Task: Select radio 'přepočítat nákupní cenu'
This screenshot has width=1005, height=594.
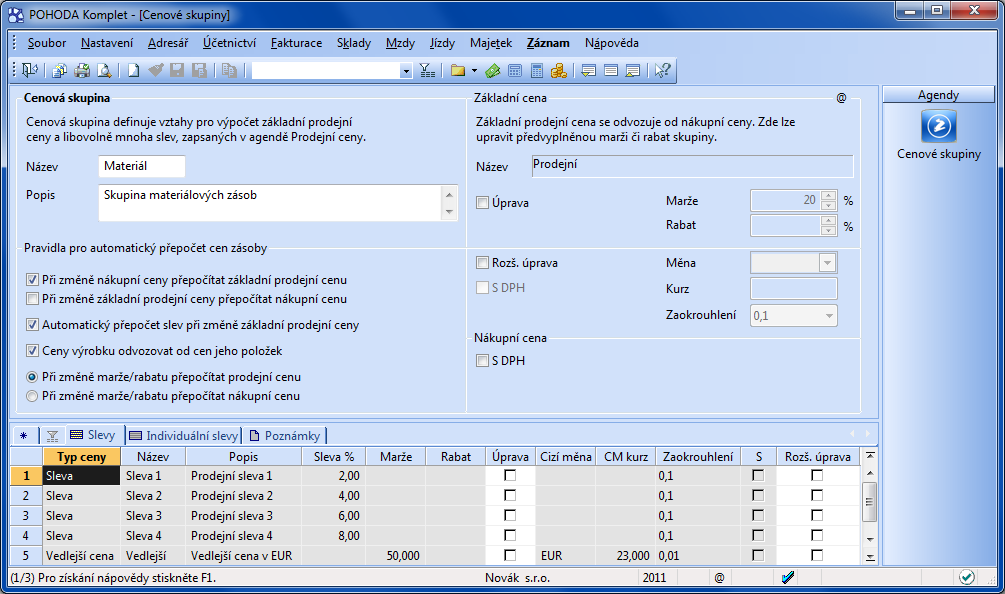Action: tap(31, 396)
